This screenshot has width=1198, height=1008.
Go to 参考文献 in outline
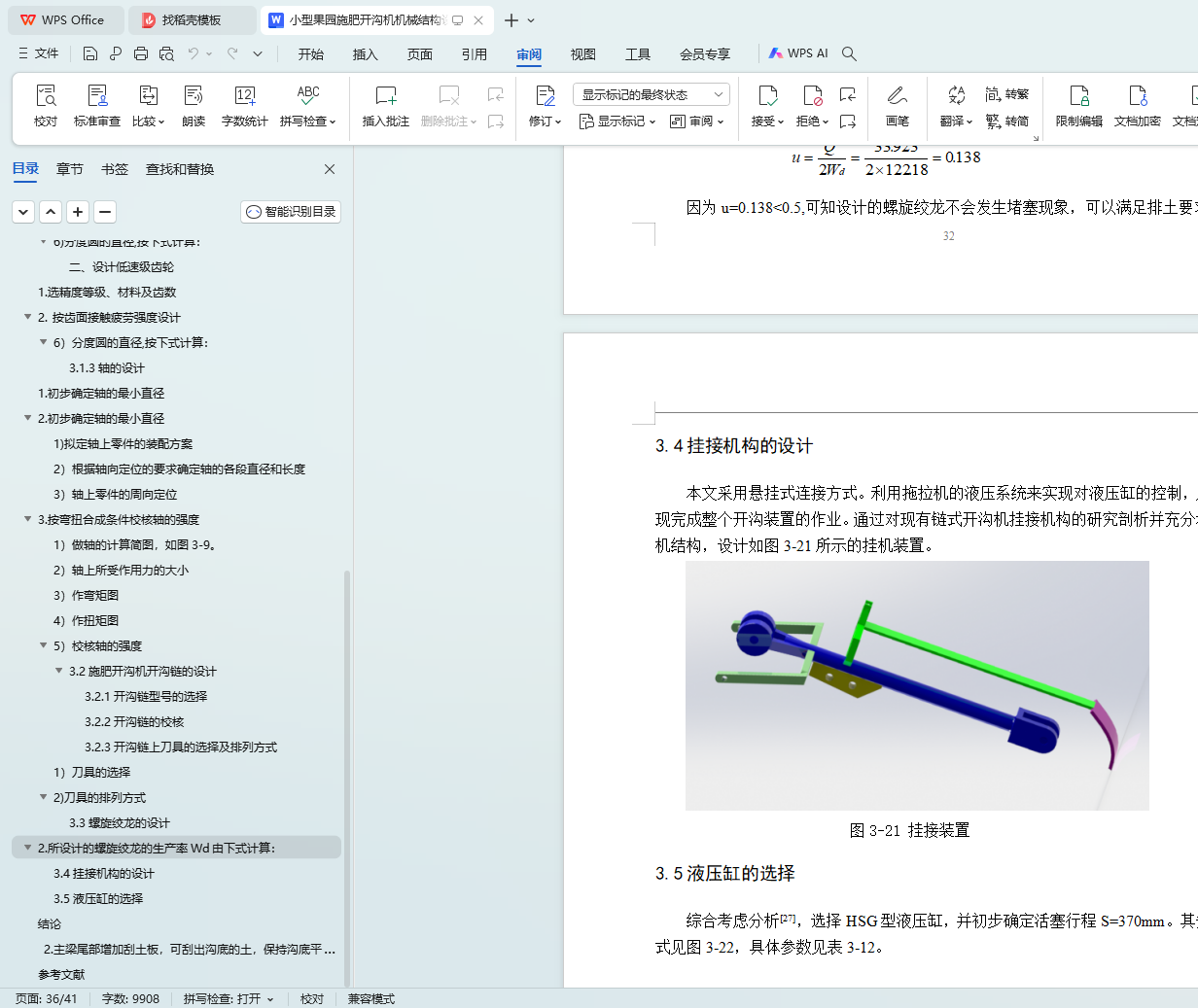(x=61, y=974)
